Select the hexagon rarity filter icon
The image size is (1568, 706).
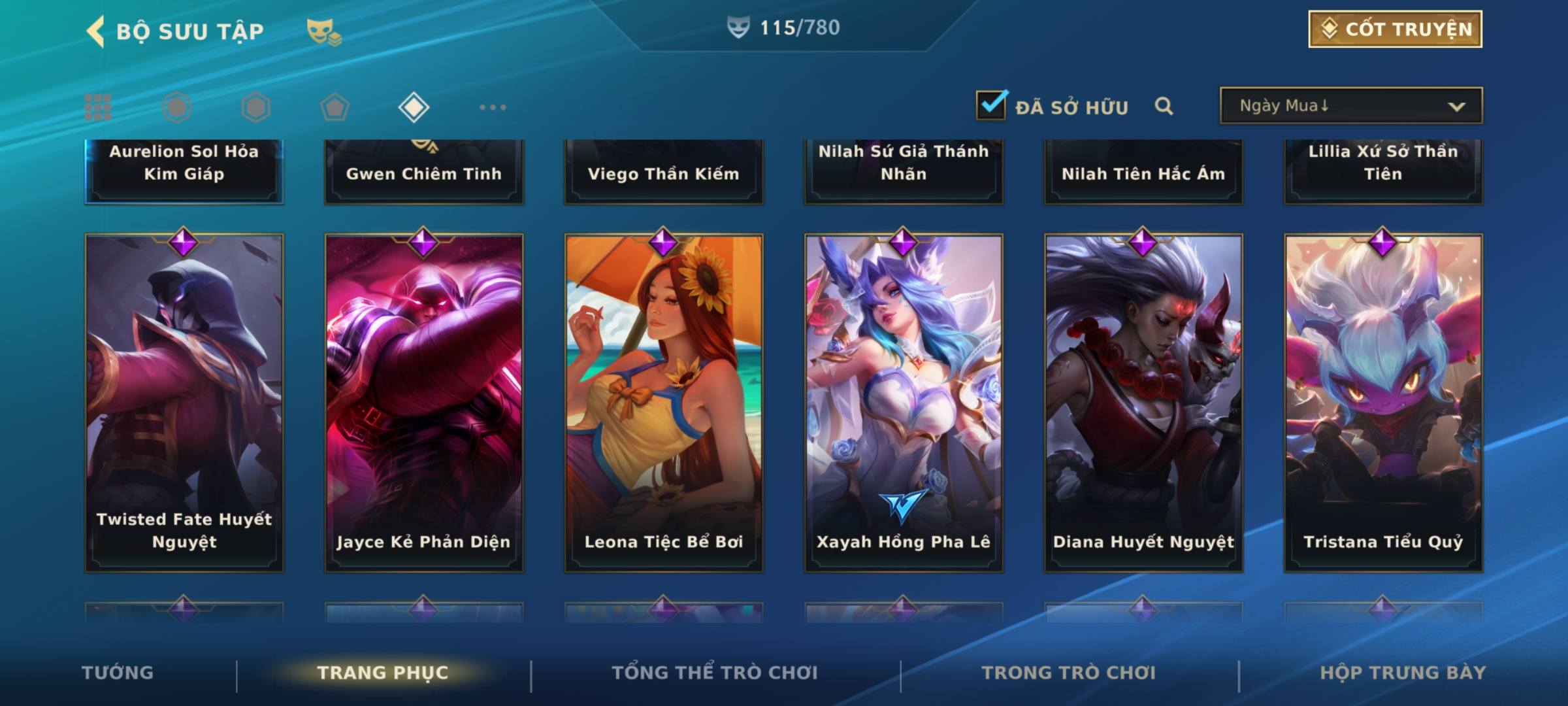pyautogui.click(x=255, y=107)
